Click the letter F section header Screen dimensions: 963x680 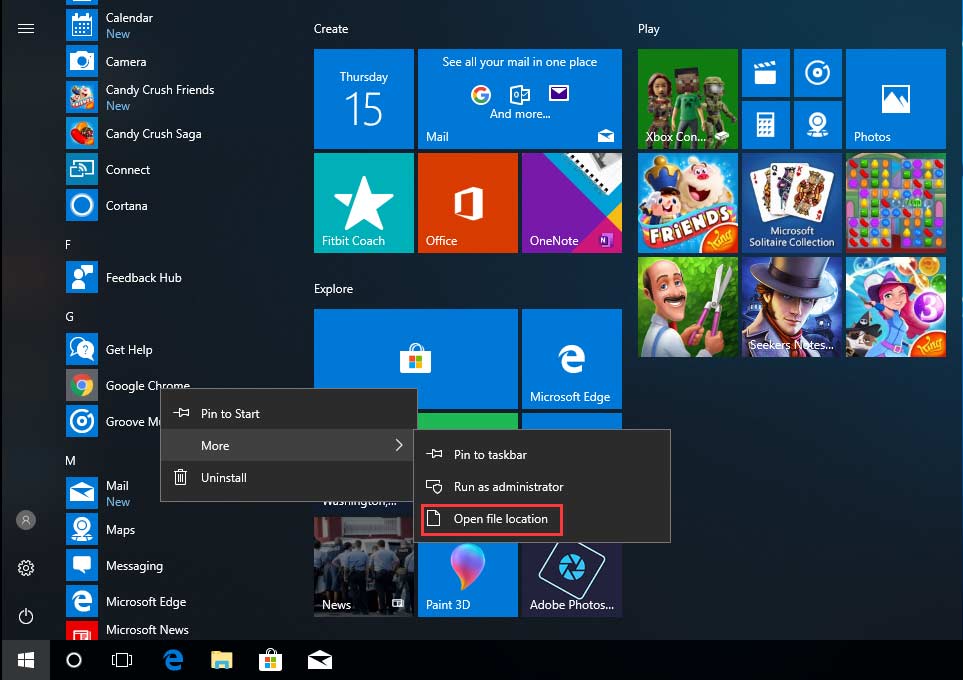pyautogui.click(x=68, y=244)
